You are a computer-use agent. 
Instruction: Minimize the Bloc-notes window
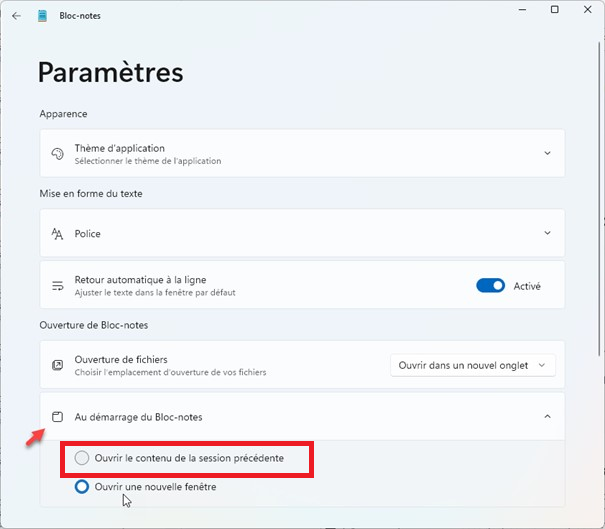[522, 10]
